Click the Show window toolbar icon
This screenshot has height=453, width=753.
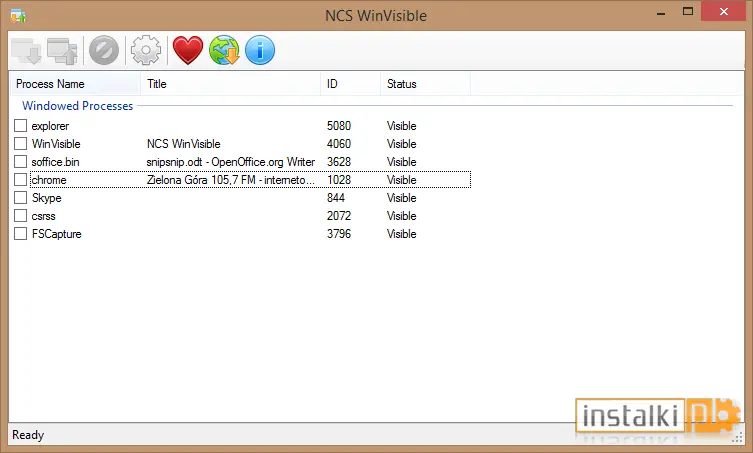click(62, 50)
